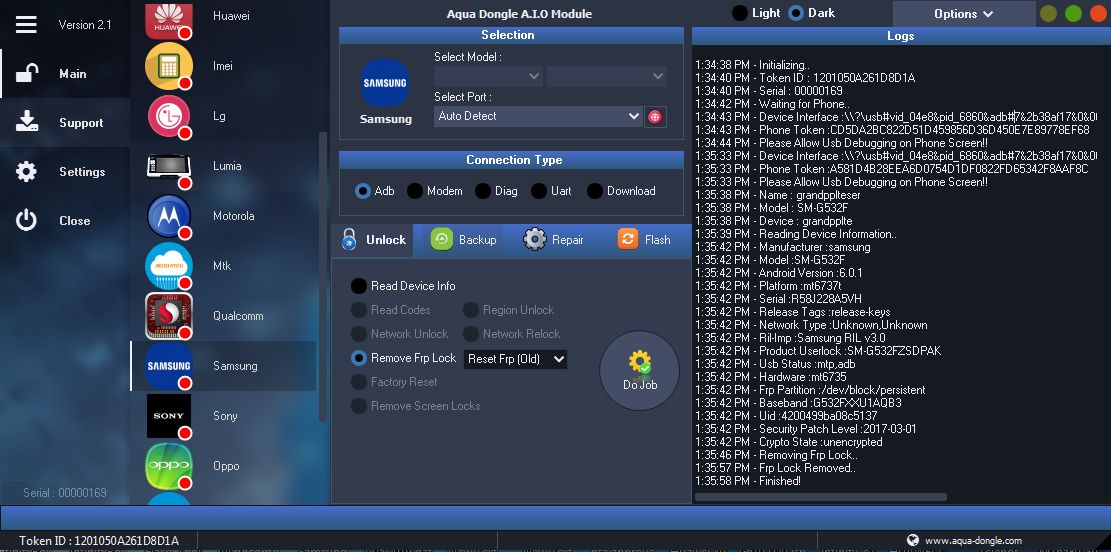Select the Huawei brand icon
1111x552 pixels.
[x=168, y=18]
